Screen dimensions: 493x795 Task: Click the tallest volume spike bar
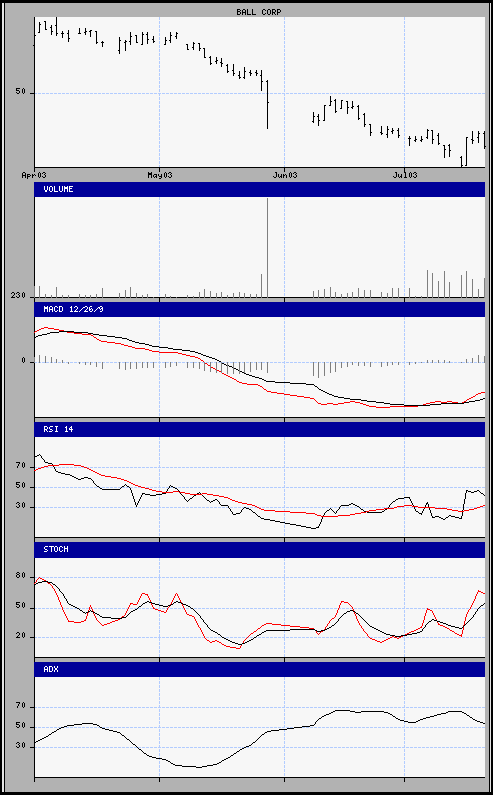pyautogui.click(x=267, y=247)
